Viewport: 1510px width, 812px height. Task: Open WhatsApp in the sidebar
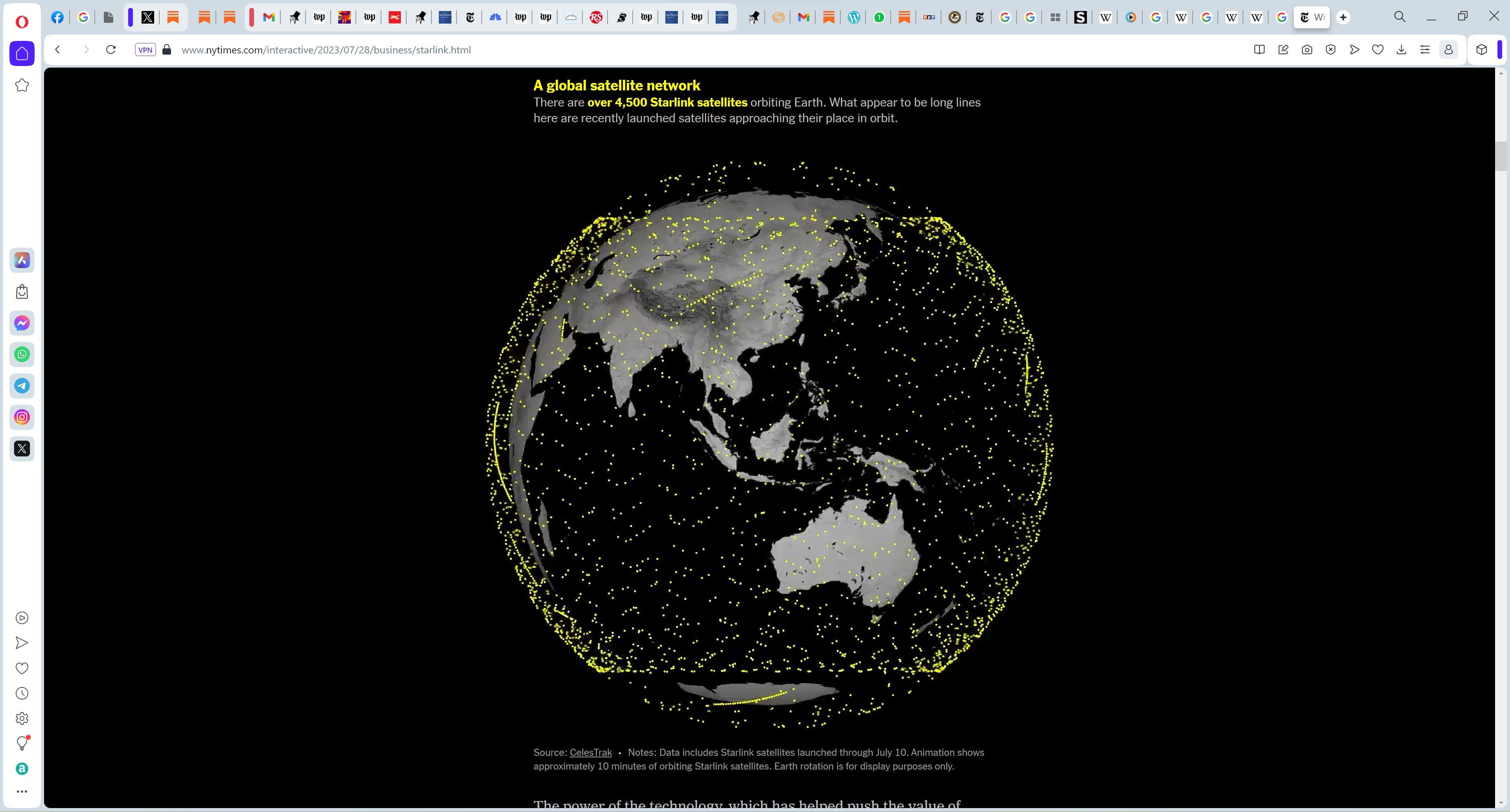pyautogui.click(x=22, y=355)
